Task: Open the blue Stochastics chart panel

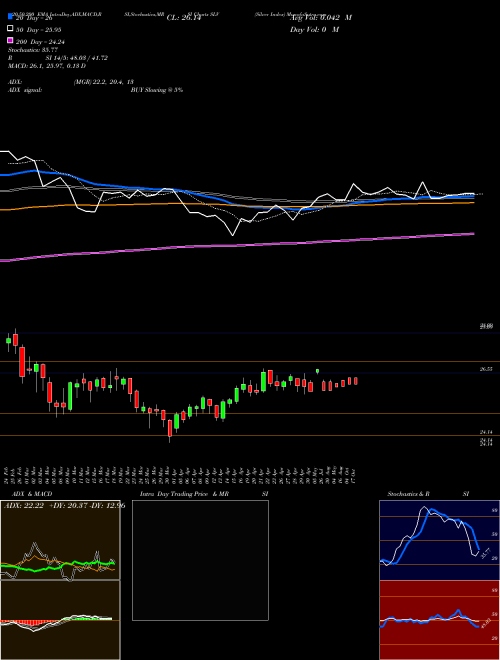Action: 439,540
